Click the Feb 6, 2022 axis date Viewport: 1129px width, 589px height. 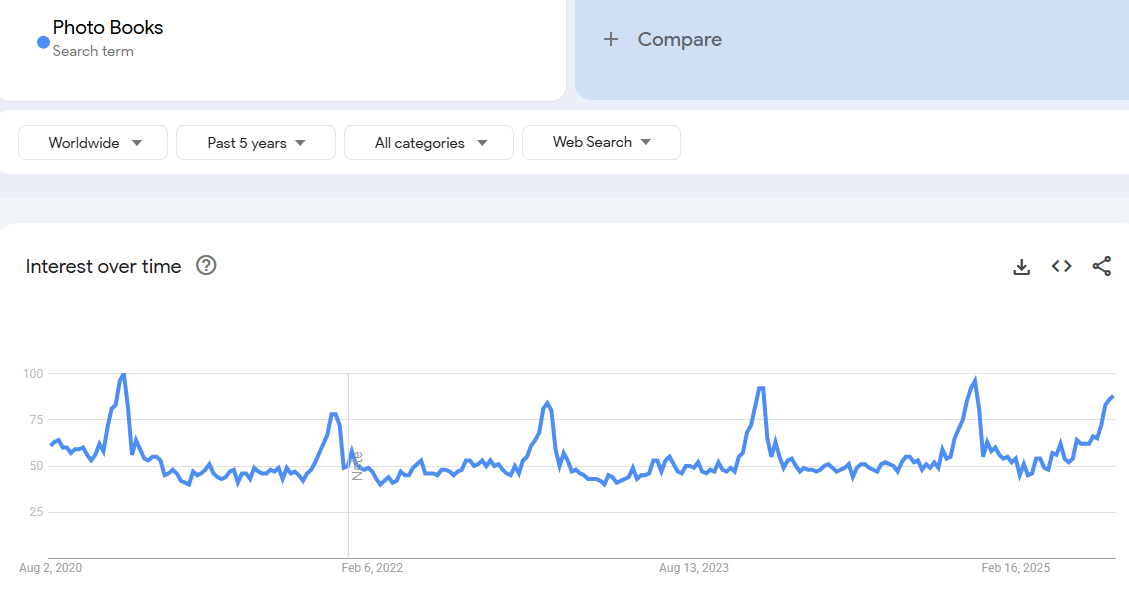click(x=372, y=568)
